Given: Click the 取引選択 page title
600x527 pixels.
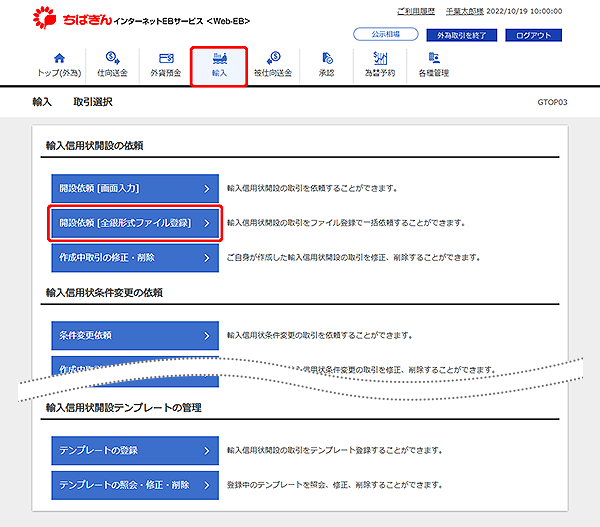Looking at the screenshot, I should [93, 102].
